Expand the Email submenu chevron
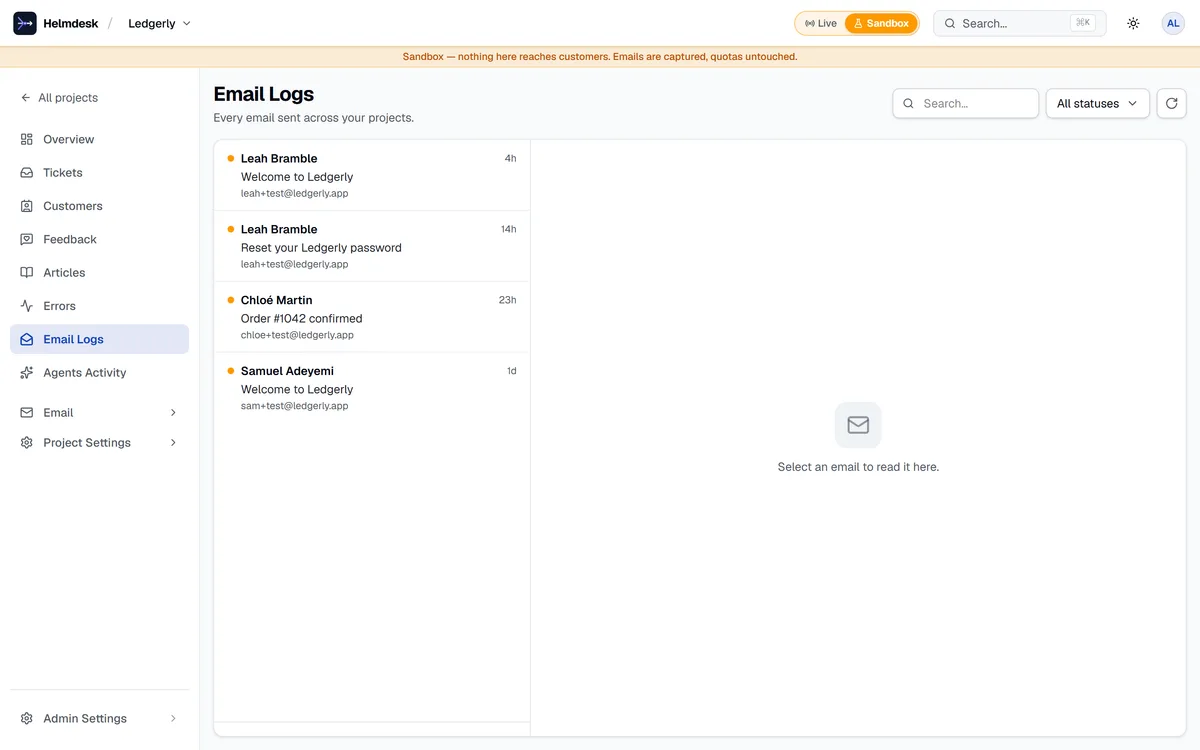Viewport: 1200px width, 750px height. 173,412
